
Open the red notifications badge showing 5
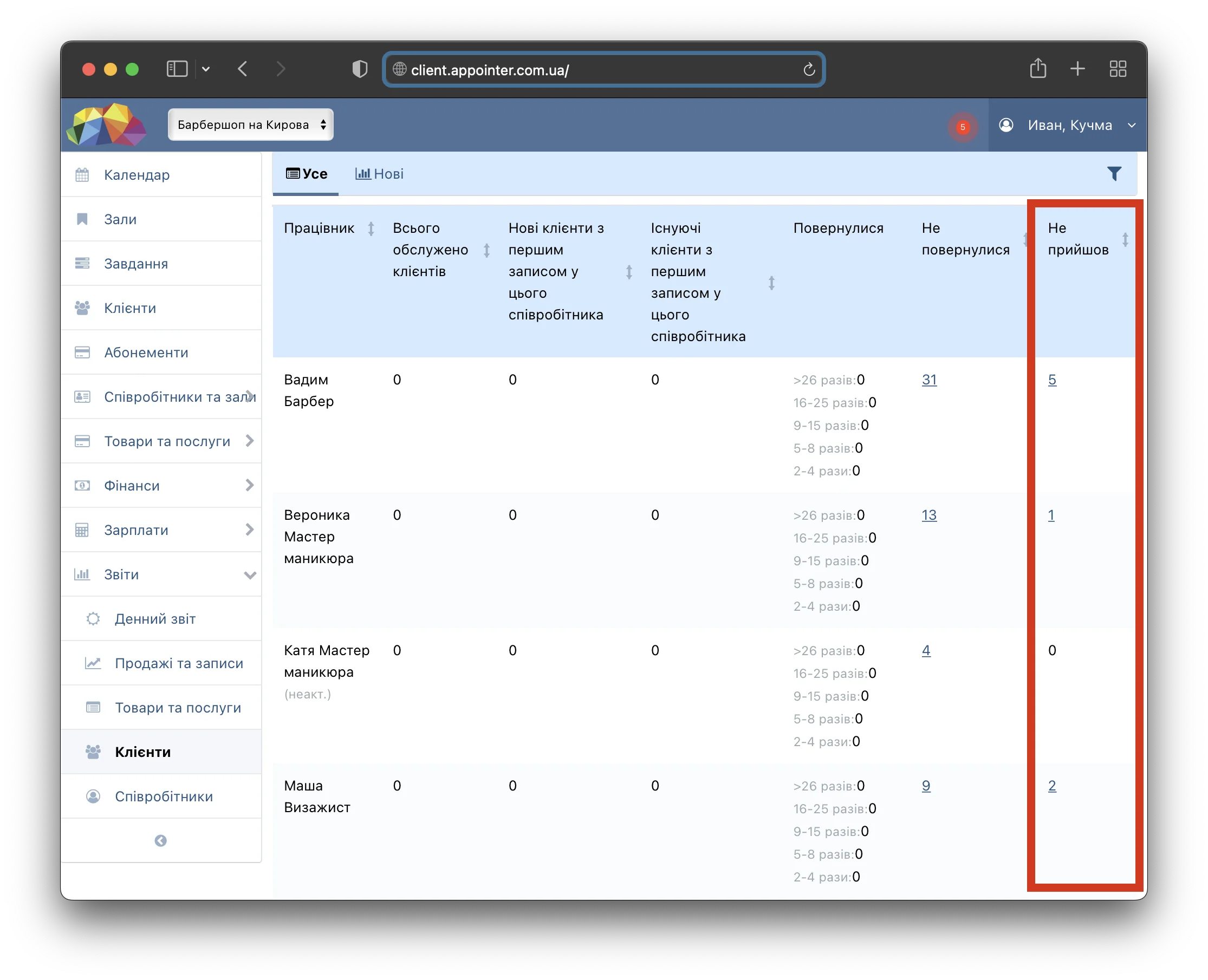point(962,127)
